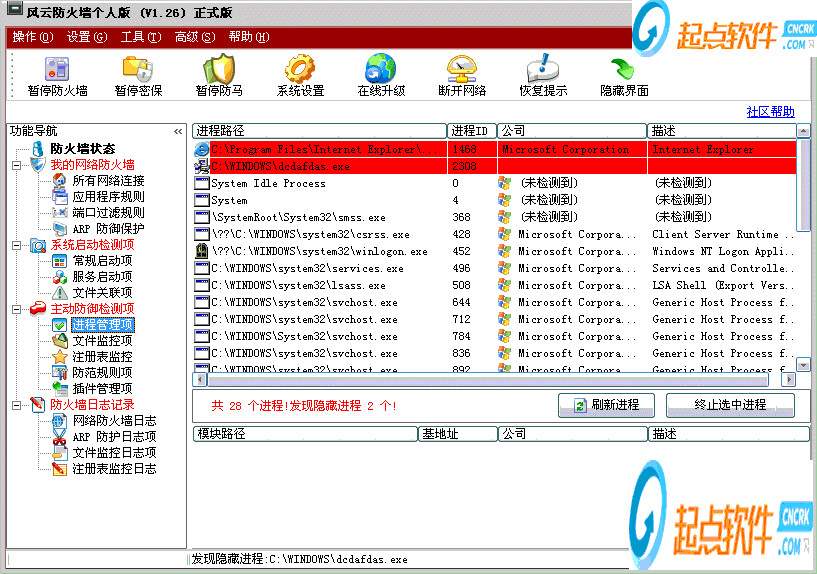This screenshot has height=574, width=817.
Task: Select svchost.exe row with ID 784
Action: [x=494, y=336]
